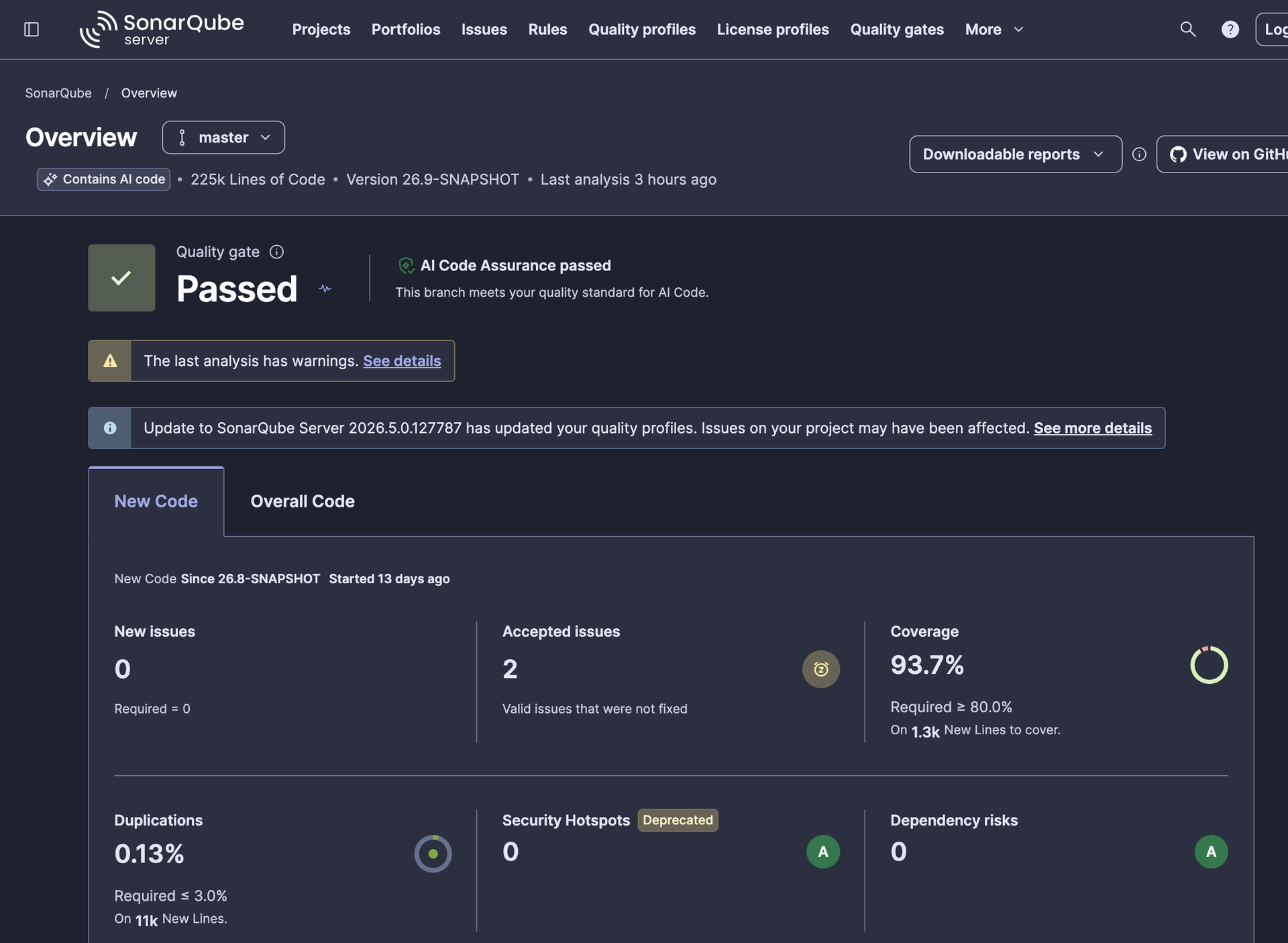Screen dimensions: 1288x943
Task: Click 'Required ≥ 80.0%' coverage text
Action: pos(951,707)
